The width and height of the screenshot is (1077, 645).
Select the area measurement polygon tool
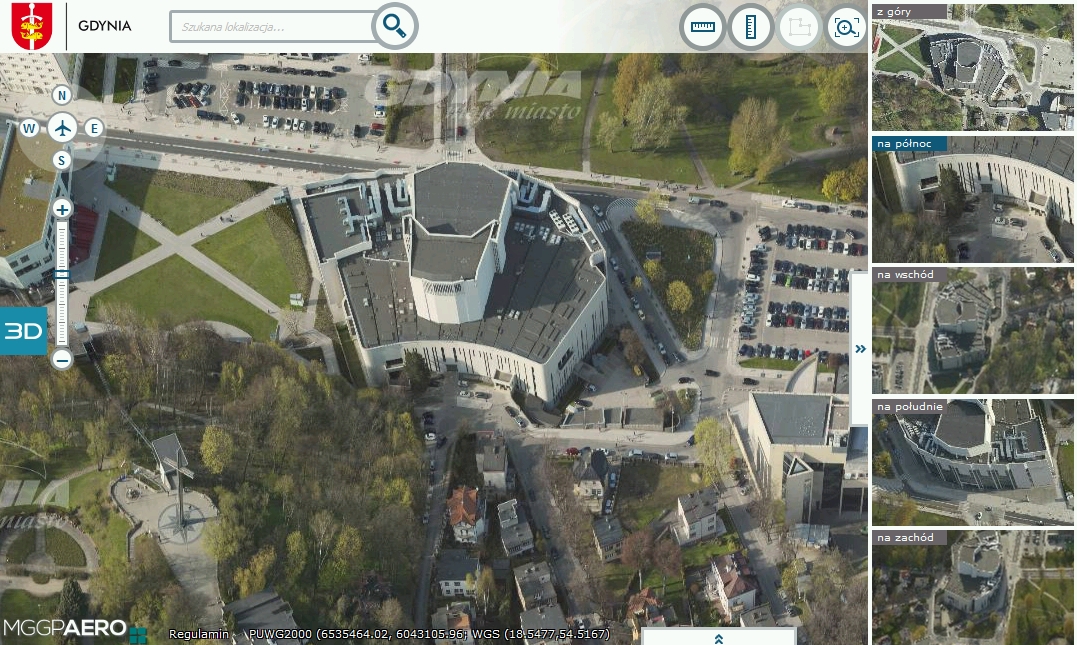(799, 27)
